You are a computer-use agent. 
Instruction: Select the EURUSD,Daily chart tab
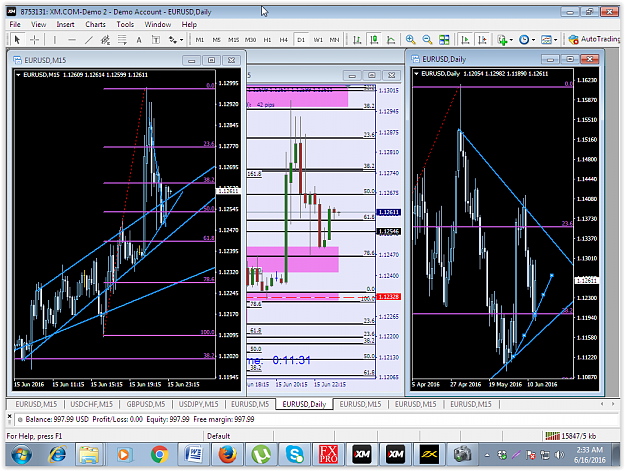tap(304, 404)
